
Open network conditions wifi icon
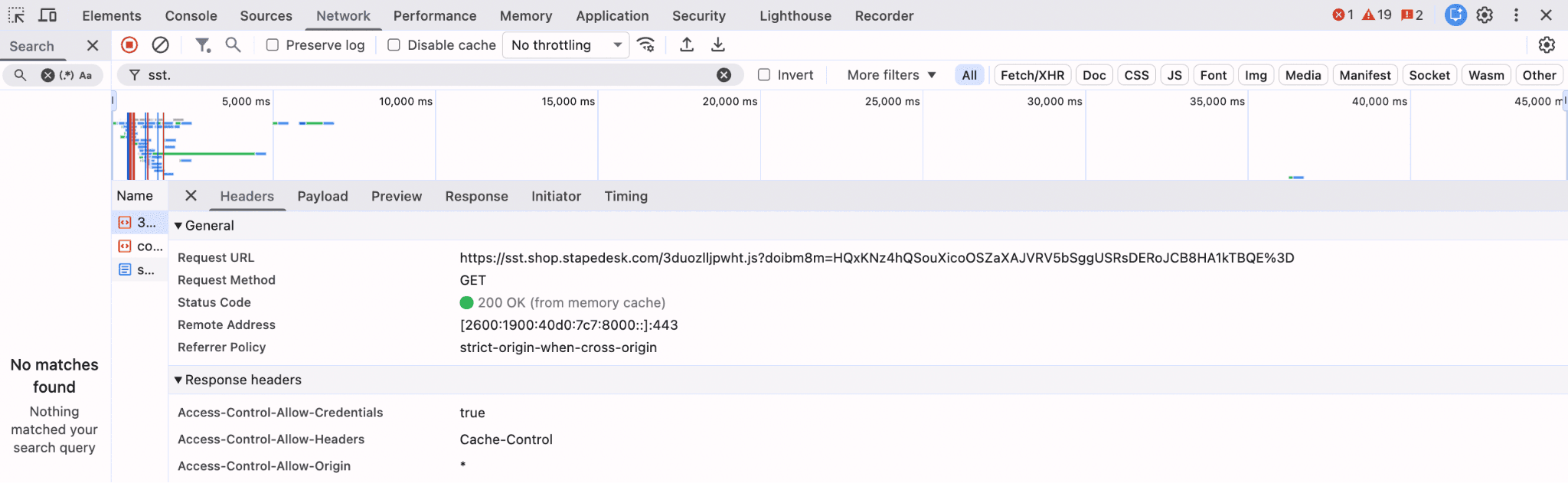pos(646,45)
